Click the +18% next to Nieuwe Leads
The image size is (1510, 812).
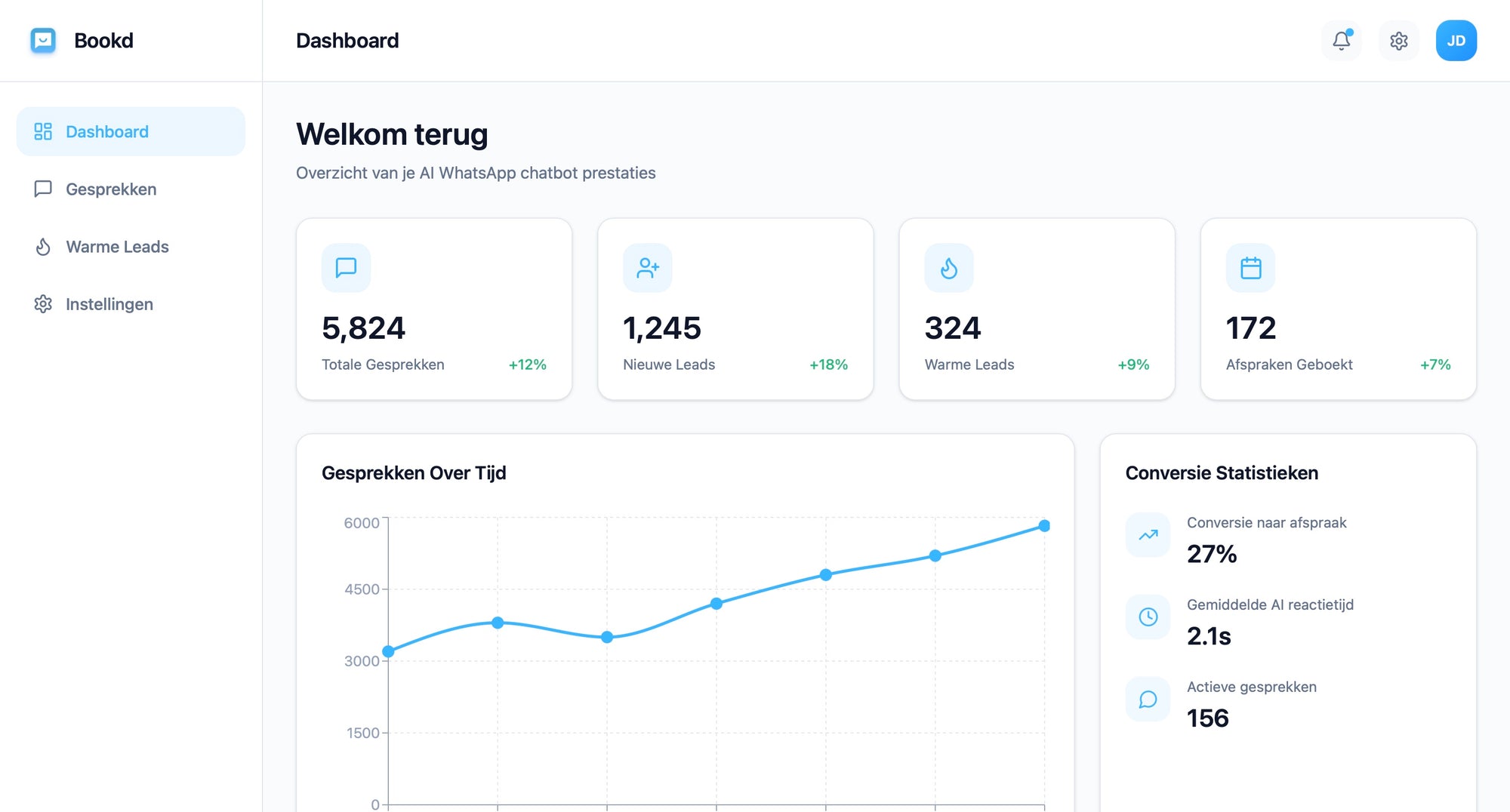[x=828, y=364]
